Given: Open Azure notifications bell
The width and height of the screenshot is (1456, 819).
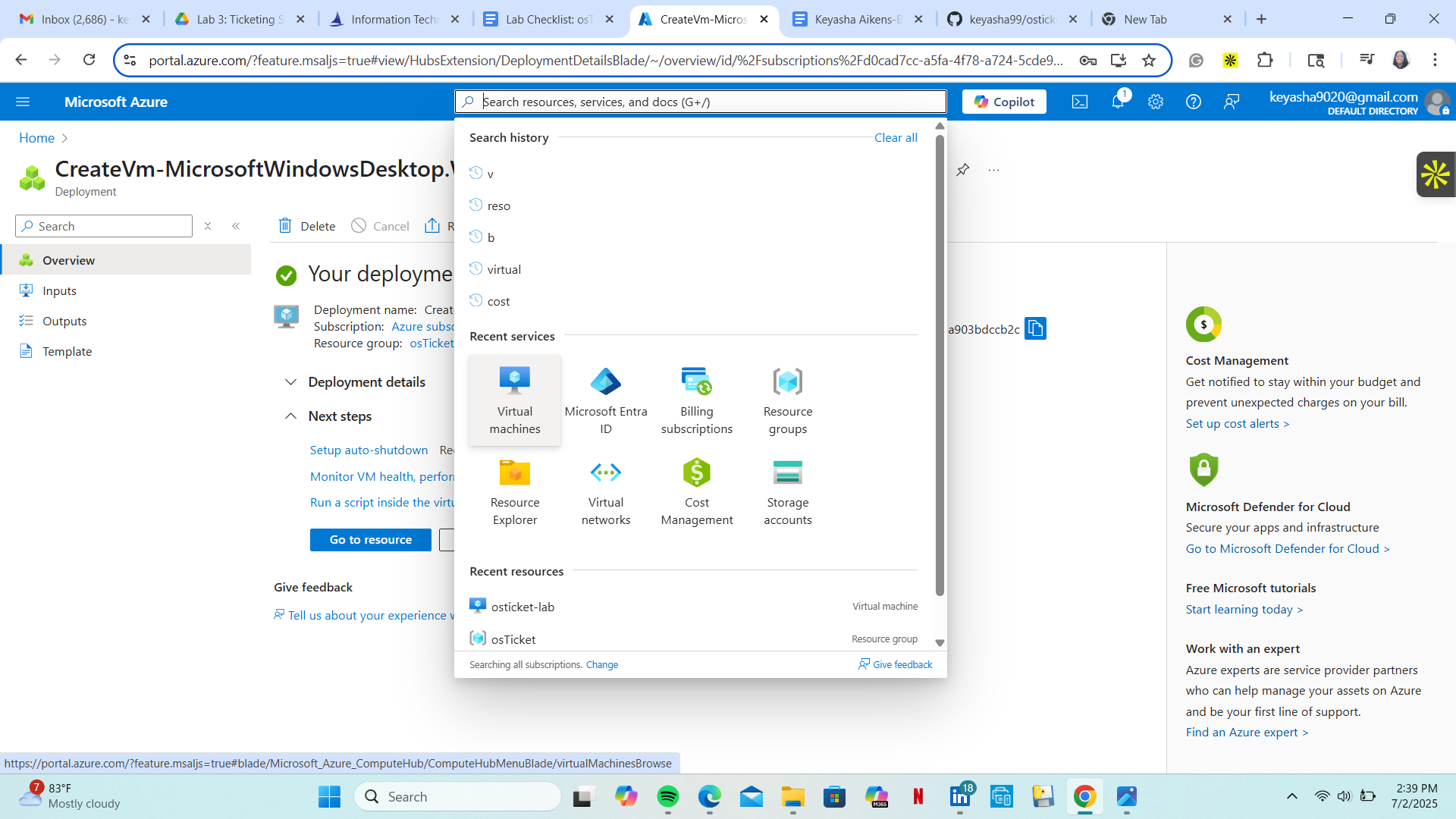Looking at the screenshot, I should click(x=1118, y=102).
